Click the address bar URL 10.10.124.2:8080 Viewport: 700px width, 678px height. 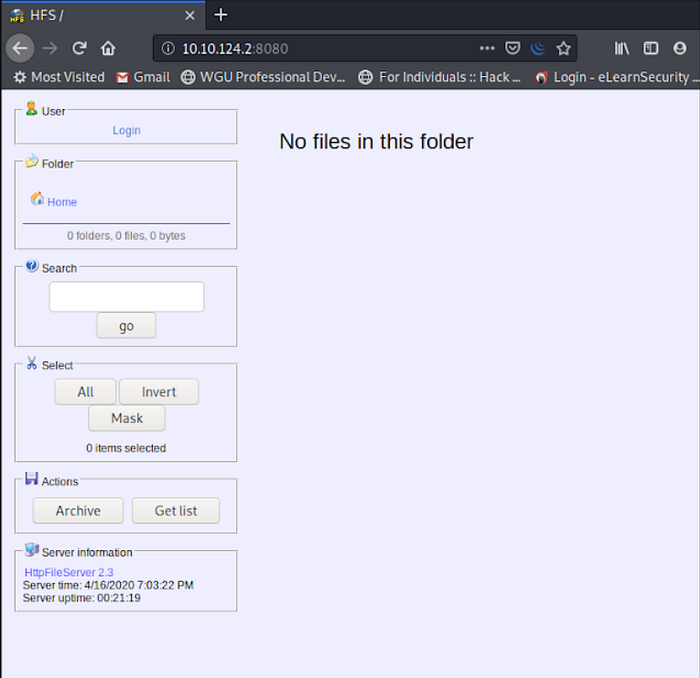click(x=235, y=48)
